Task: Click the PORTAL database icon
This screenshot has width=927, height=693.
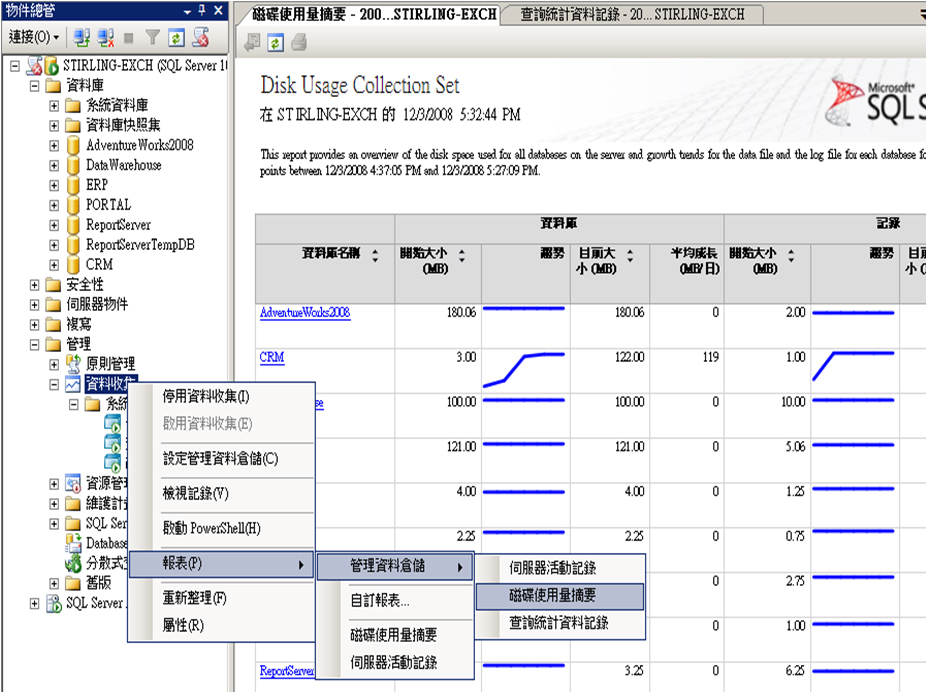Action: point(73,205)
